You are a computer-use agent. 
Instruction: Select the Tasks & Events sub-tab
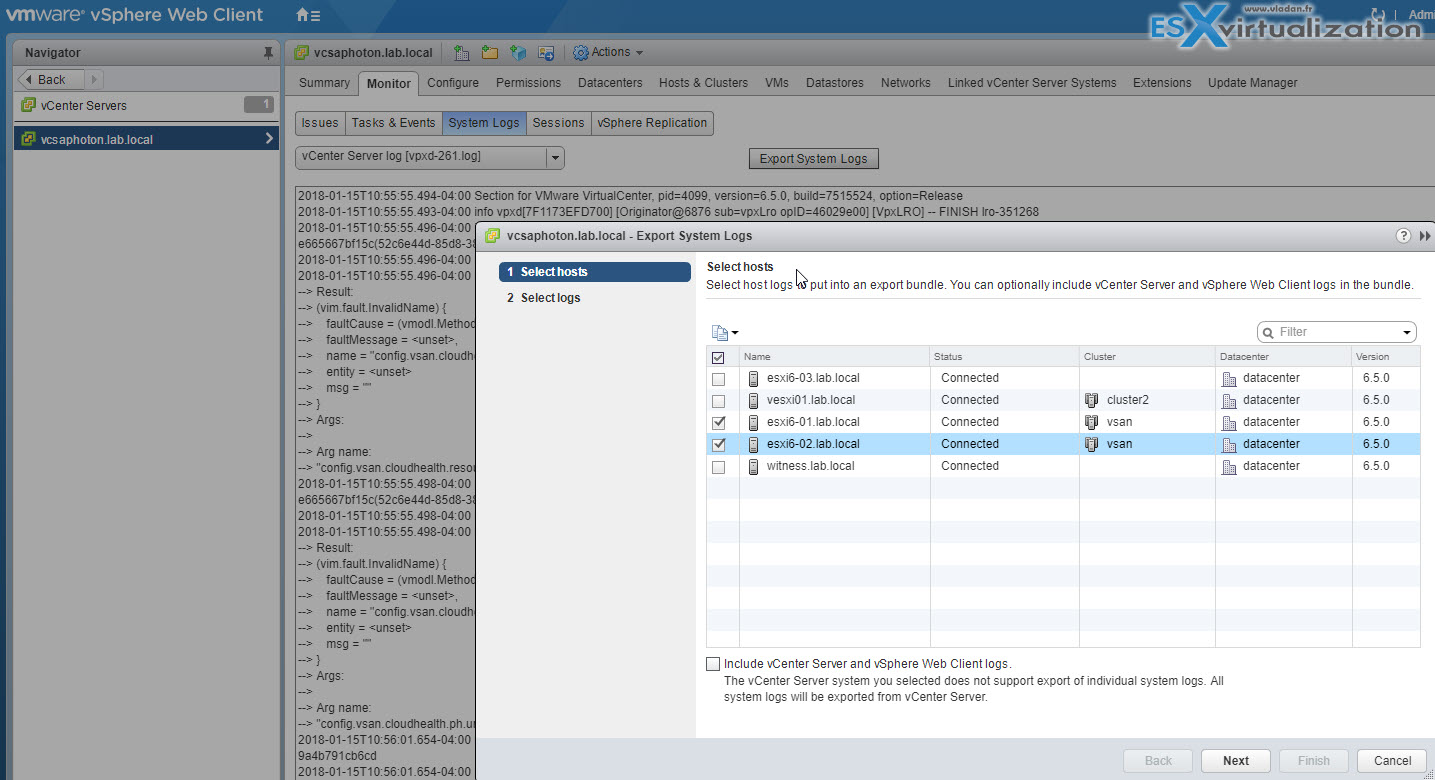click(393, 123)
